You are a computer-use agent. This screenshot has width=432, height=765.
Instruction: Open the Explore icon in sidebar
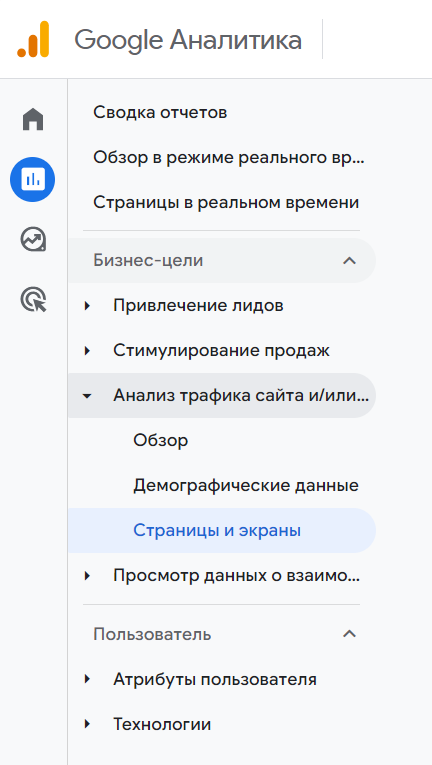point(33,240)
